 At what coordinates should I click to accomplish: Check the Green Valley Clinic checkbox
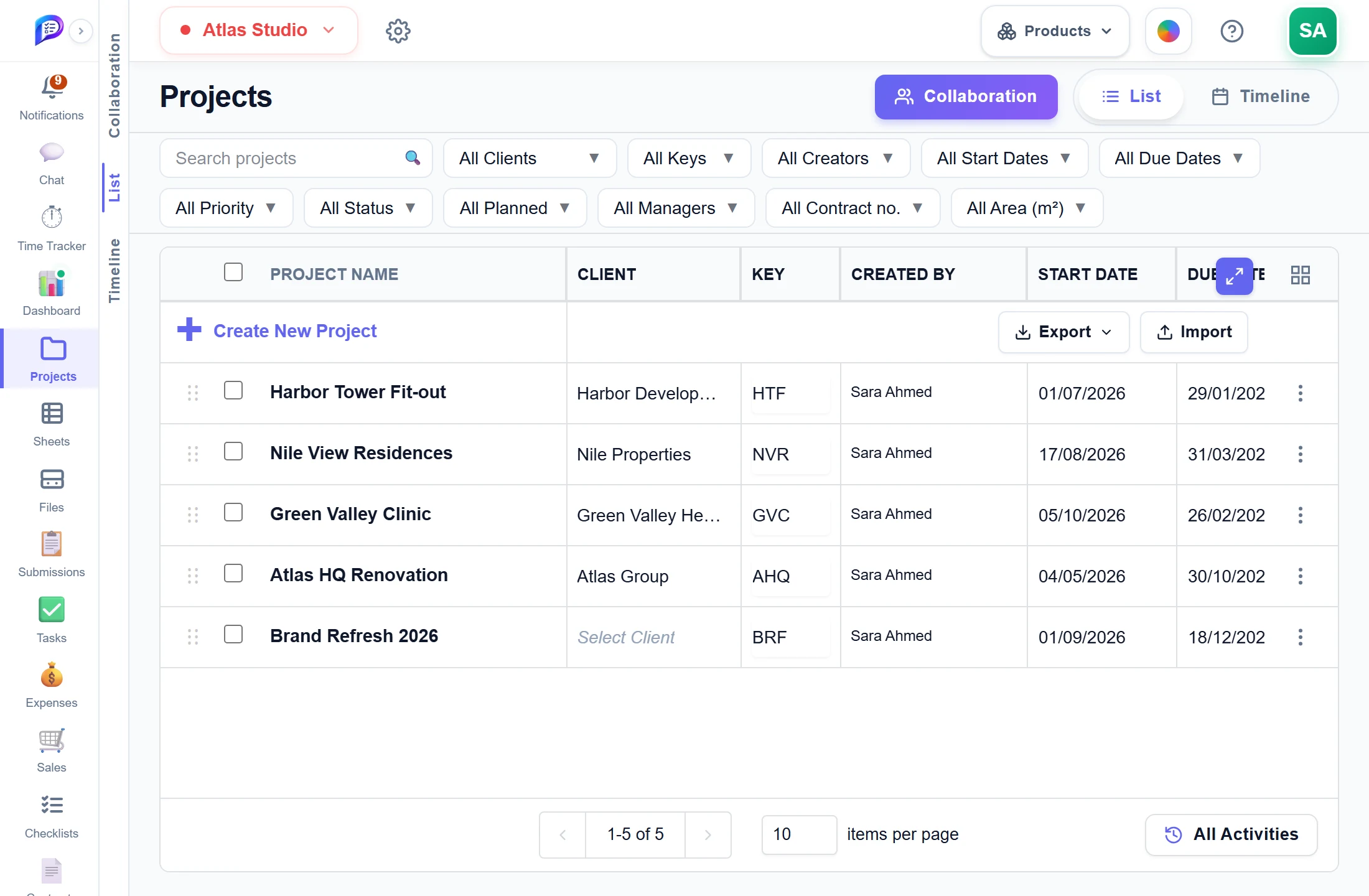[x=233, y=512]
